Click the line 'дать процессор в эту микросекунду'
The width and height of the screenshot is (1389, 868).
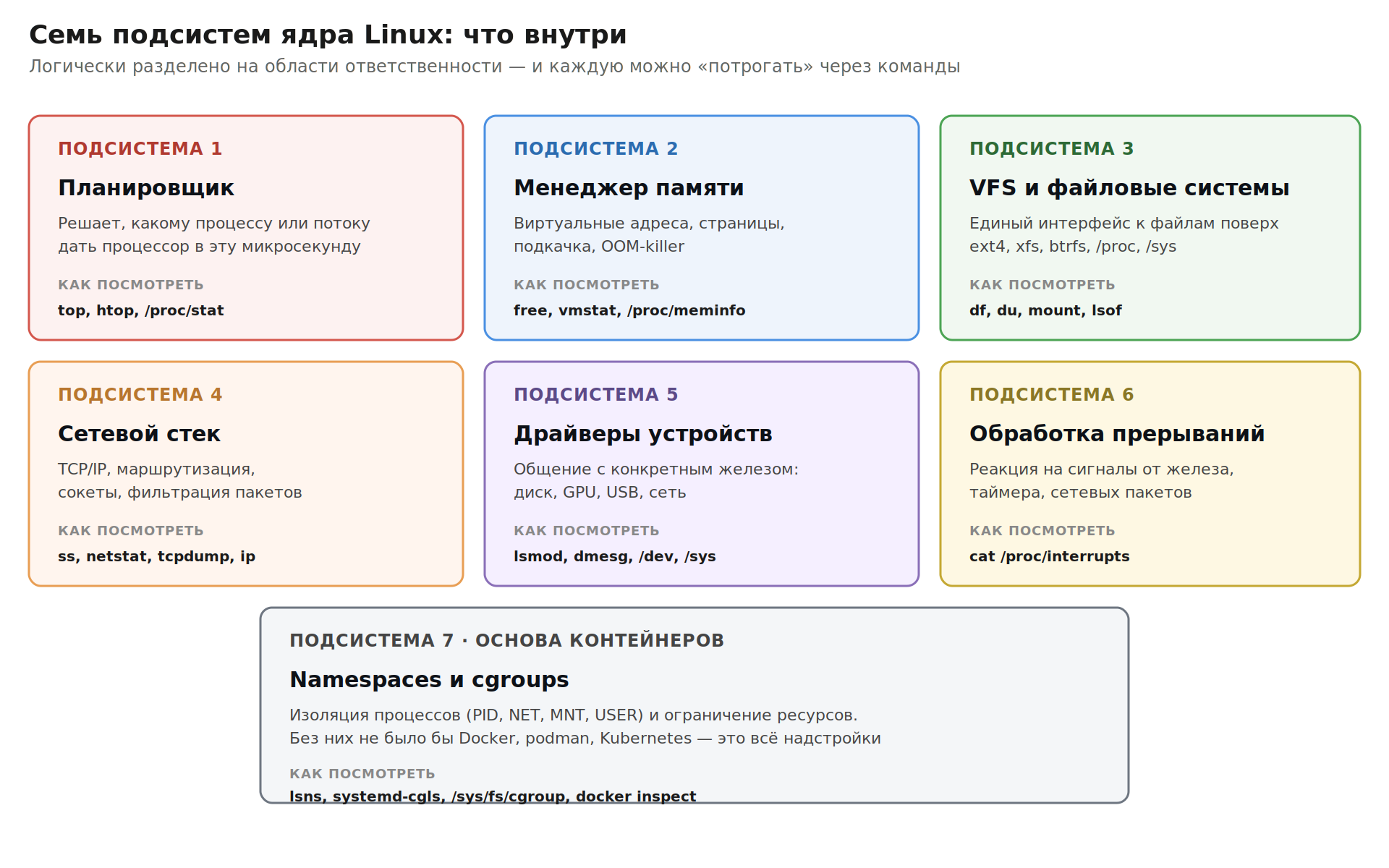coord(209,247)
